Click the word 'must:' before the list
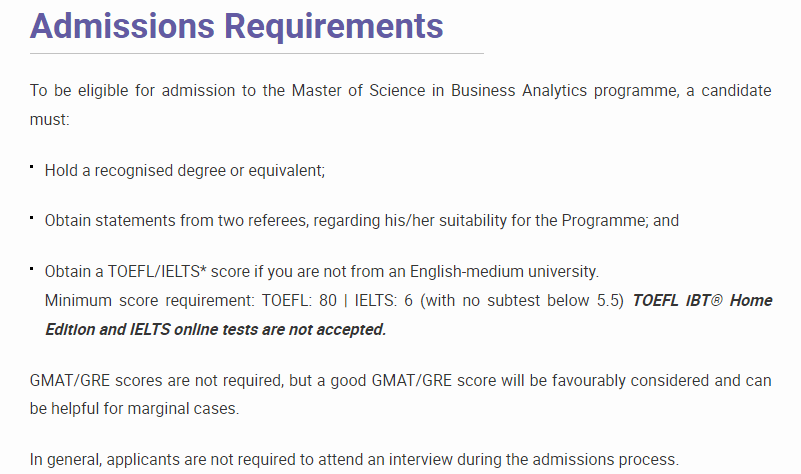 point(50,120)
